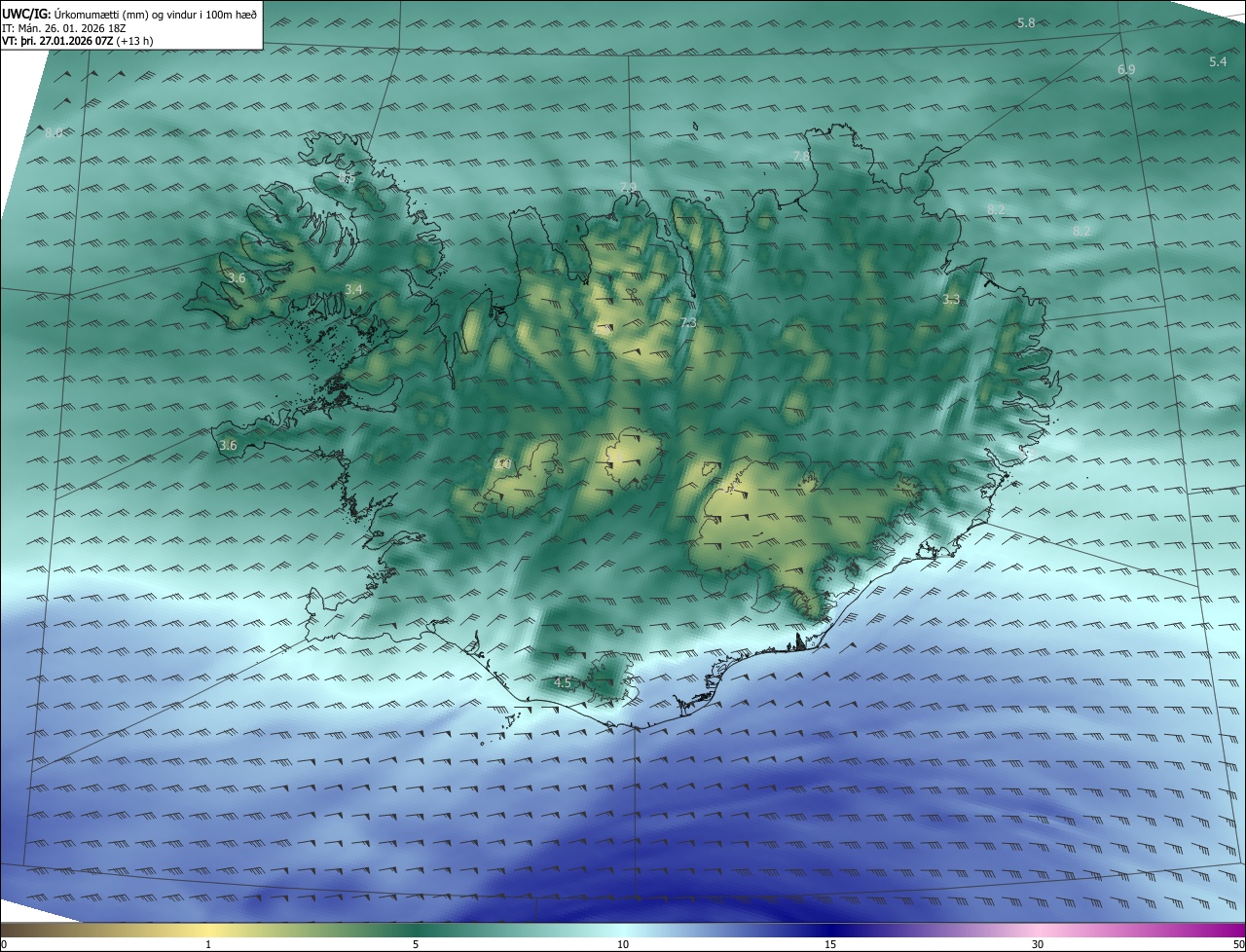Click the colorbar tick label 1
The width and height of the screenshot is (1246, 952).
[208, 944]
